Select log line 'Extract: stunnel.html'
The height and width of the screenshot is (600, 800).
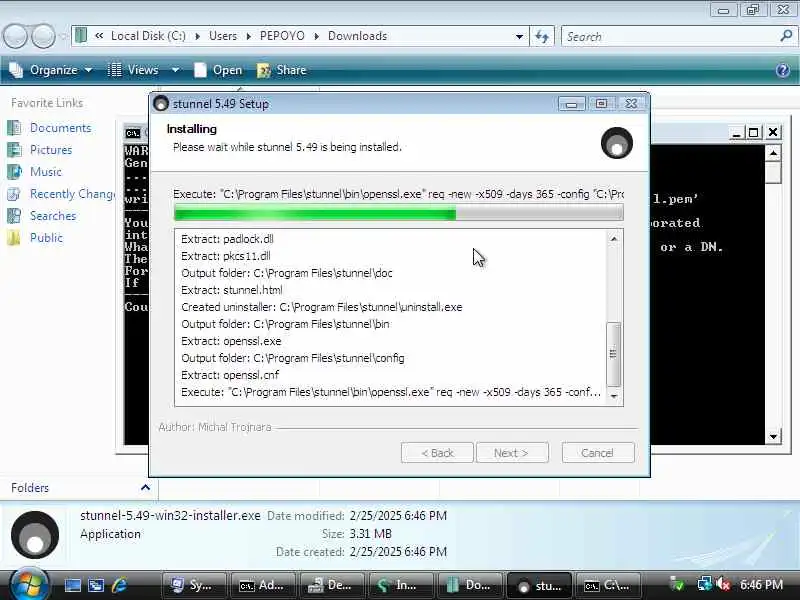[x=232, y=290]
